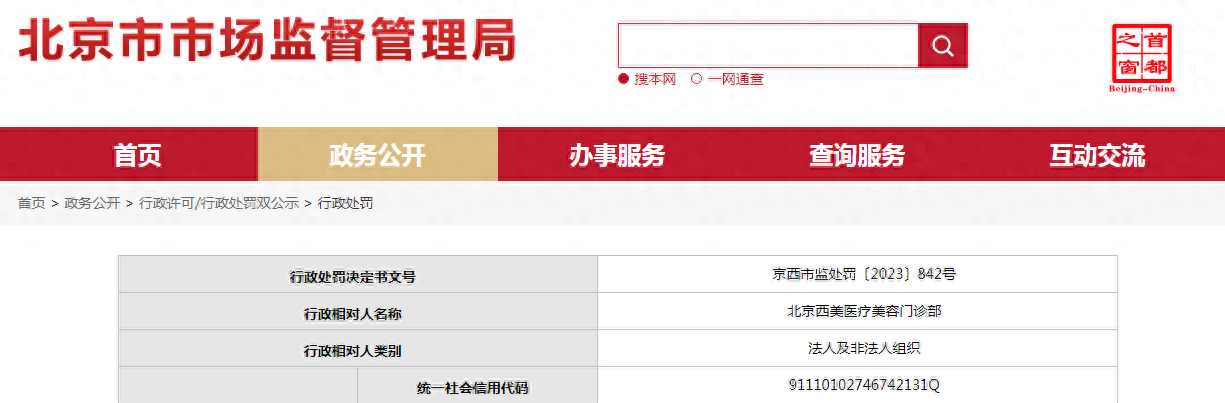Select the 一网通查 radio button

697,79
